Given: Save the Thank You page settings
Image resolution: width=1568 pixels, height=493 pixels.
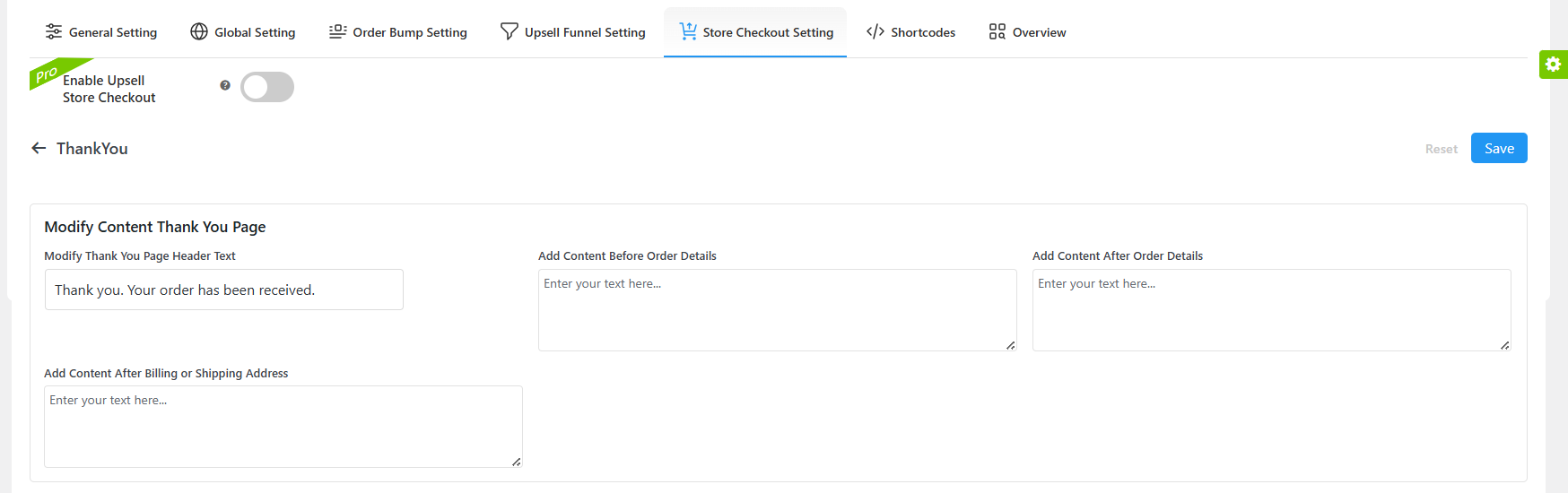Looking at the screenshot, I should [x=1499, y=148].
